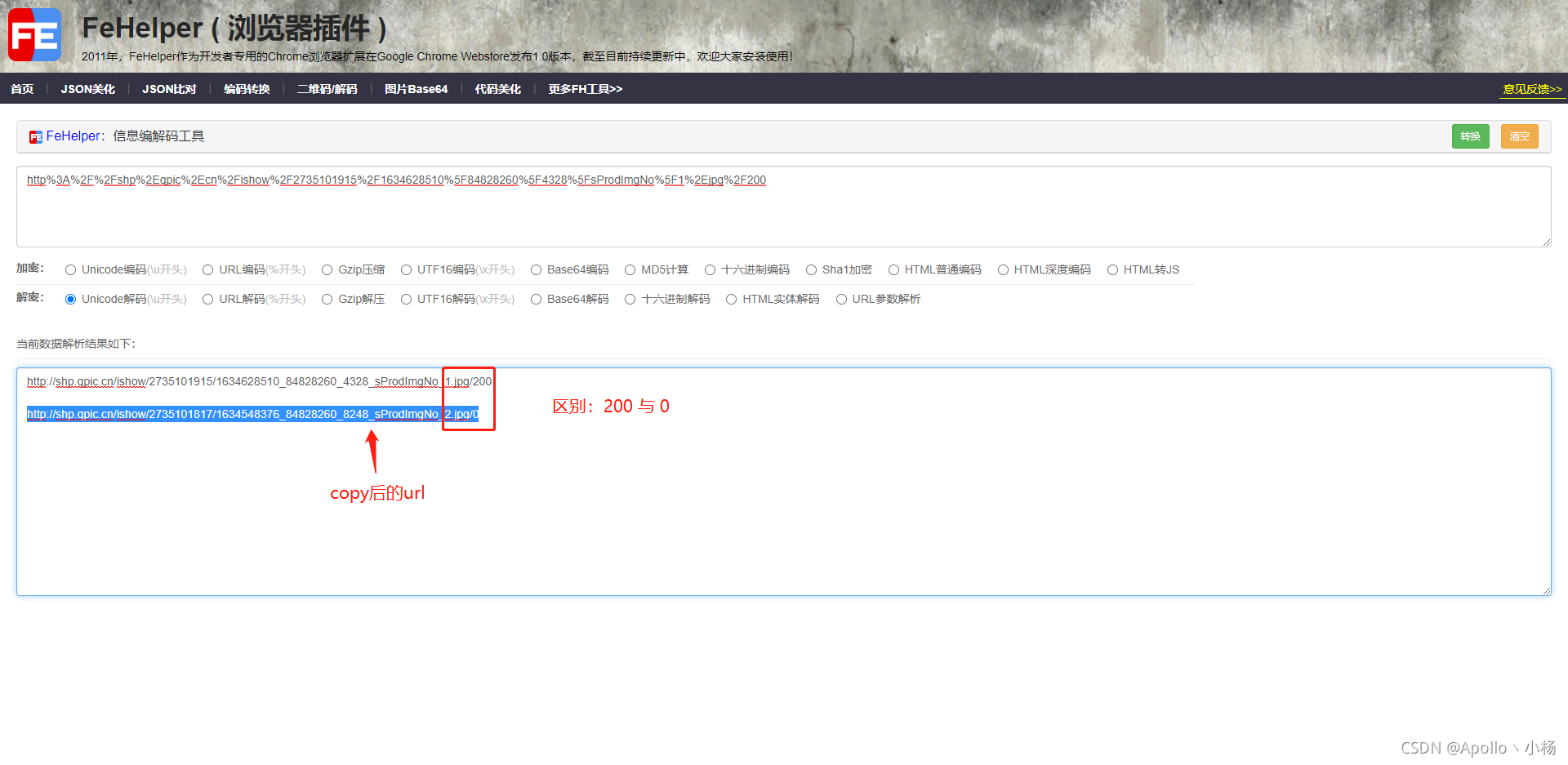Select Unicode编码 radio option
The width and height of the screenshot is (1568, 765).
[x=71, y=270]
